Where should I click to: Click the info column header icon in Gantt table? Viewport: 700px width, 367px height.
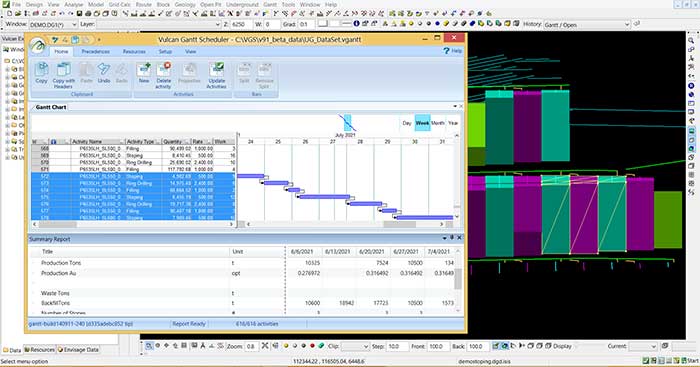(54, 142)
